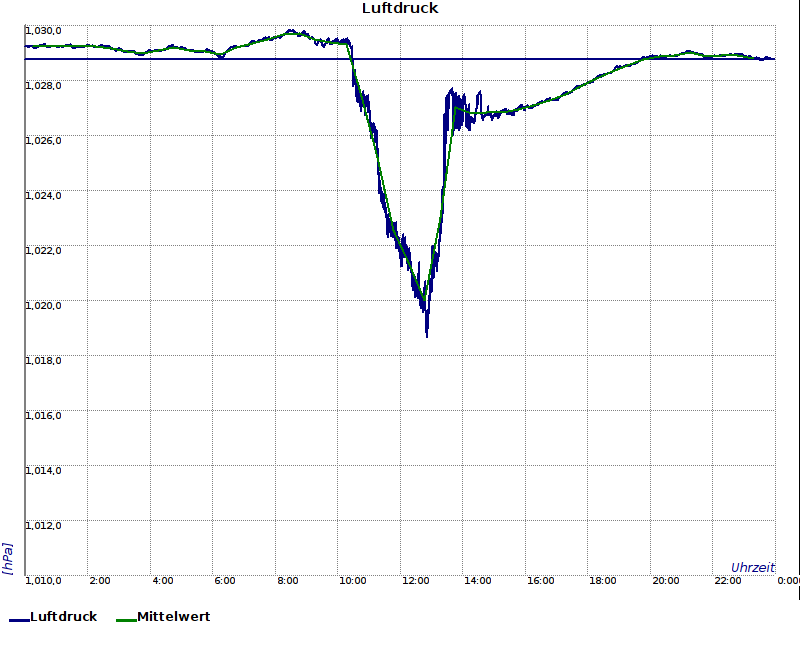Click the 2:00 time tick label
Viewport: 800px width, 650px height.
coord(99,581)
